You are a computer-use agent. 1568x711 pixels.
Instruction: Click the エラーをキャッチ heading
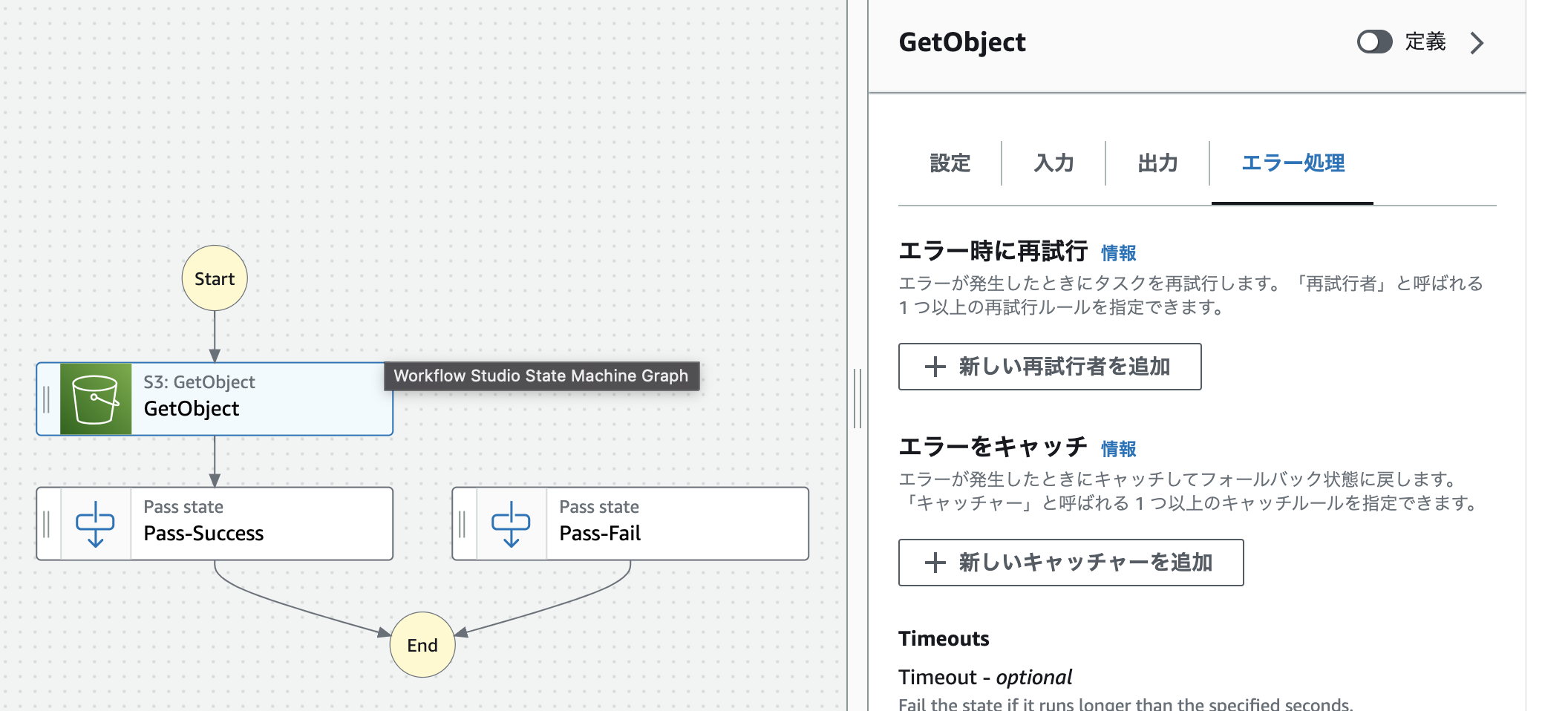pos(993,447)
